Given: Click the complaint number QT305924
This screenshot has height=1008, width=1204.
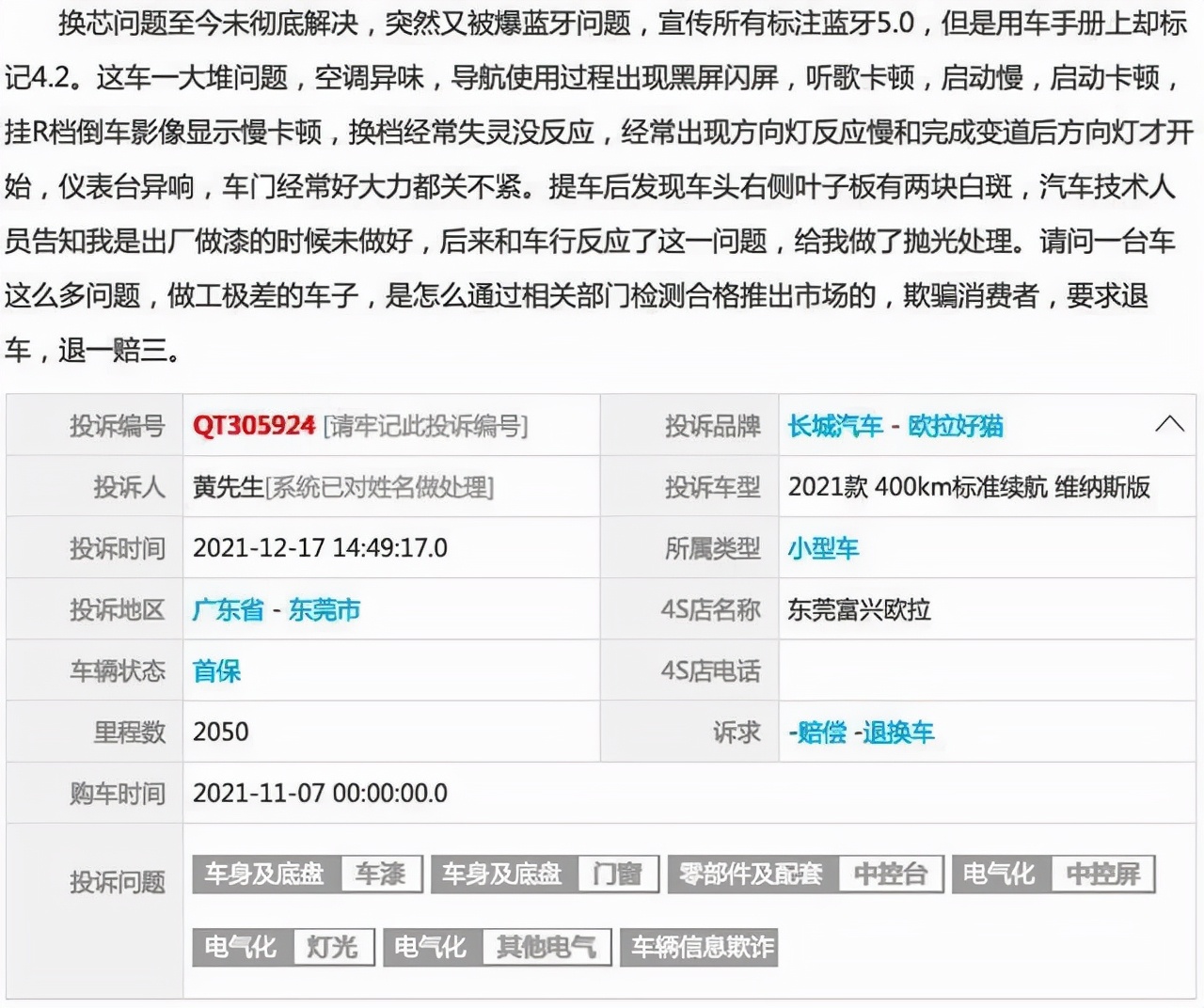Looking at the screenshot, I should [x=254, y=426].
